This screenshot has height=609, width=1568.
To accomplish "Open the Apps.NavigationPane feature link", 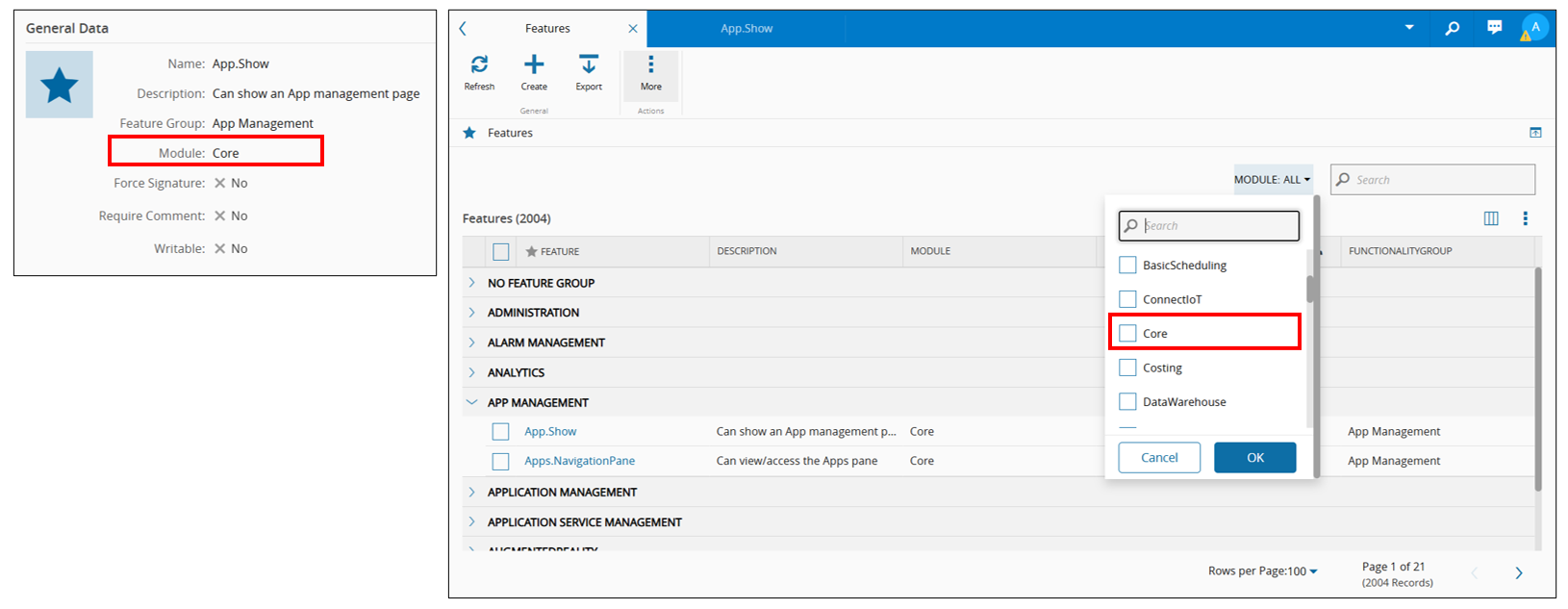I will [579, 461].
